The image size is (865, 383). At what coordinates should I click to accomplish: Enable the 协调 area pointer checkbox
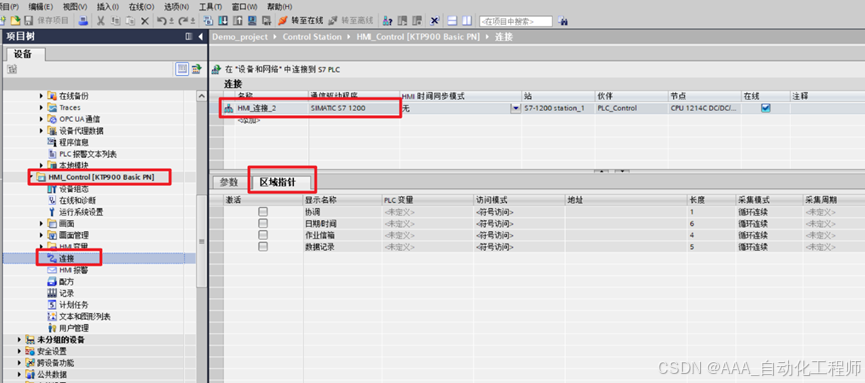263,211
